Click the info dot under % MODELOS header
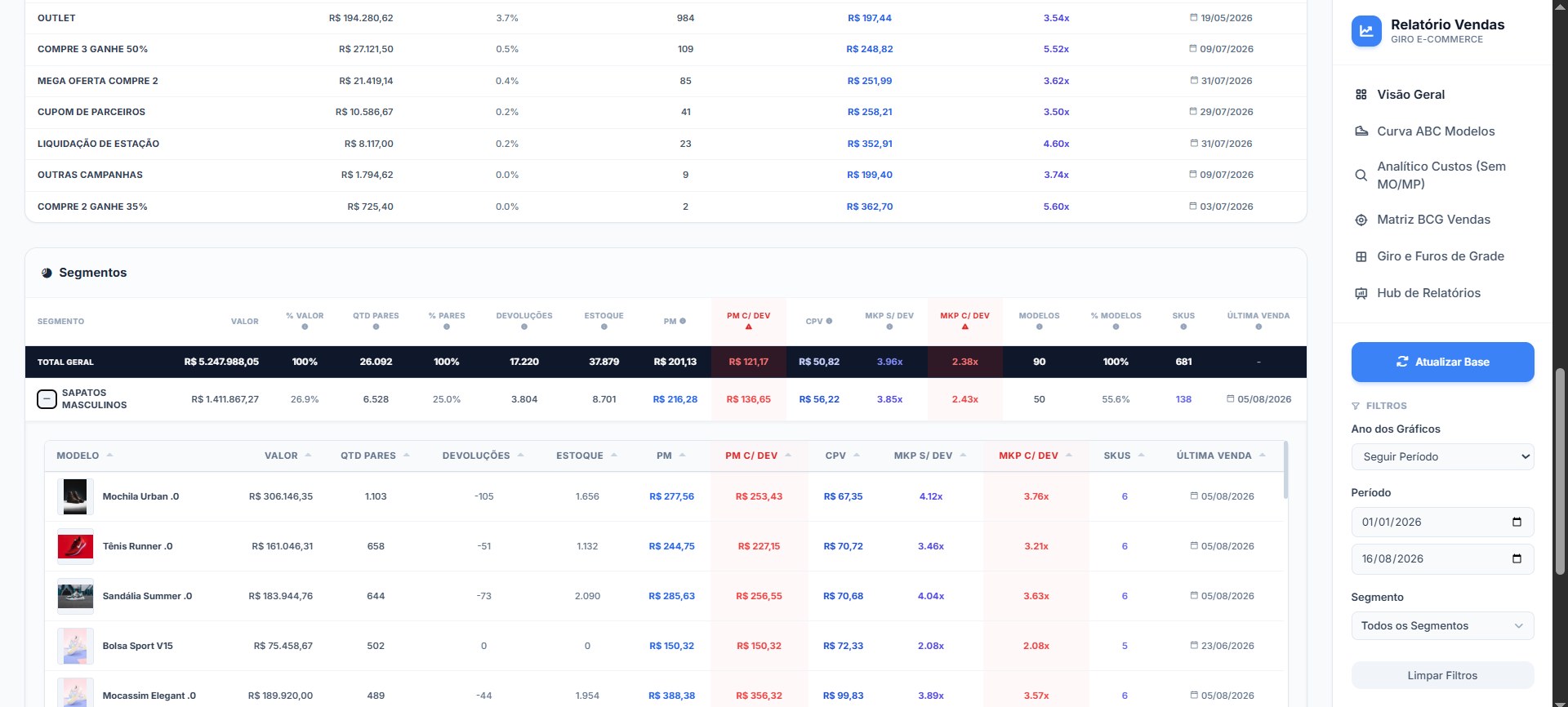The image size is (1568, 707). (x=1116, y=327)
